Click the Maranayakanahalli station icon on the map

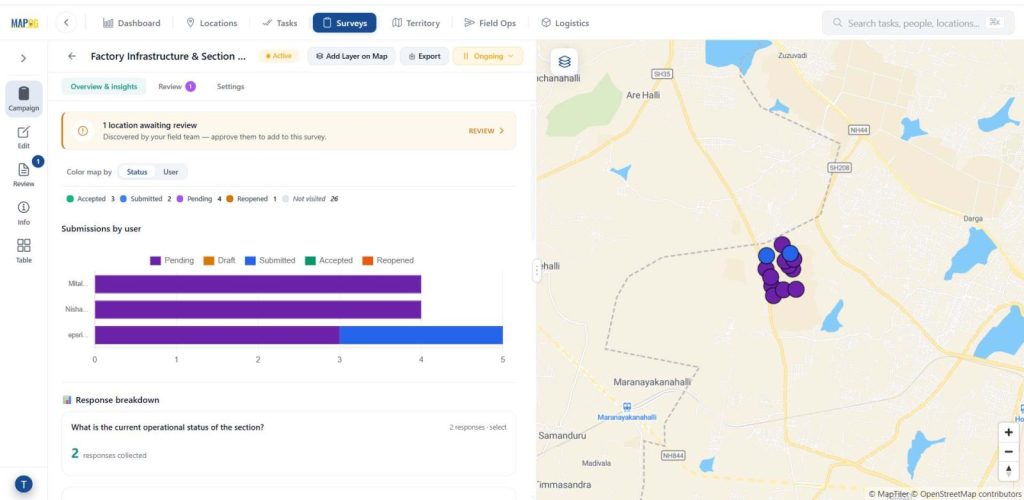[627, 407]
